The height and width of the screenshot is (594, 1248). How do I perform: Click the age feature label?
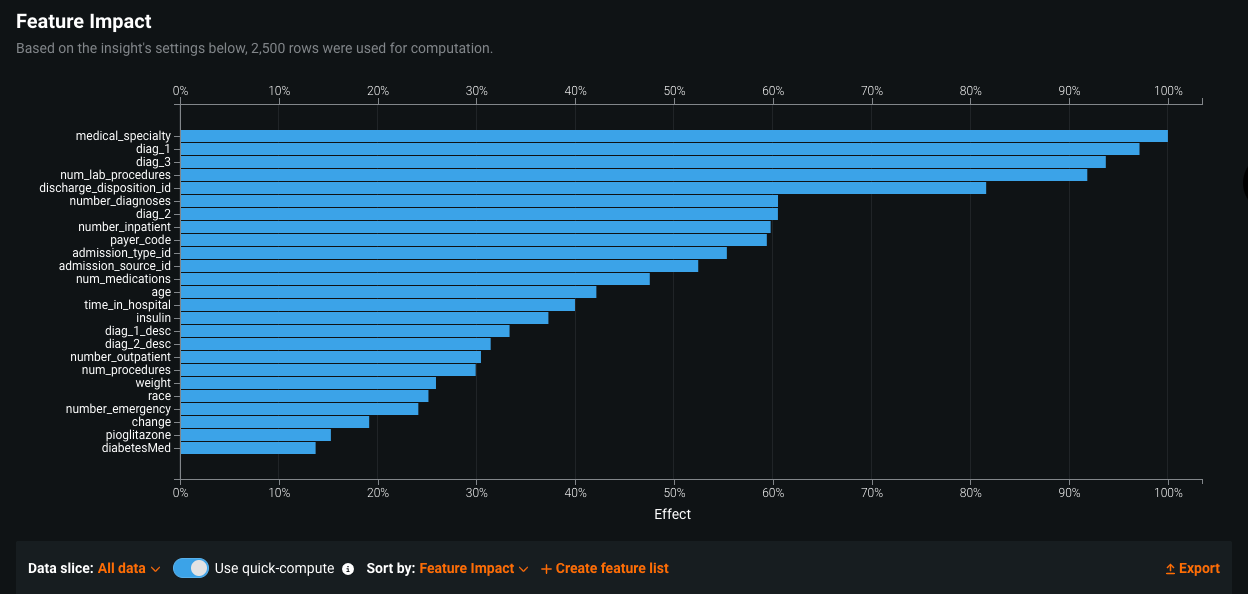pyautogui.click(x=161, y=292)
